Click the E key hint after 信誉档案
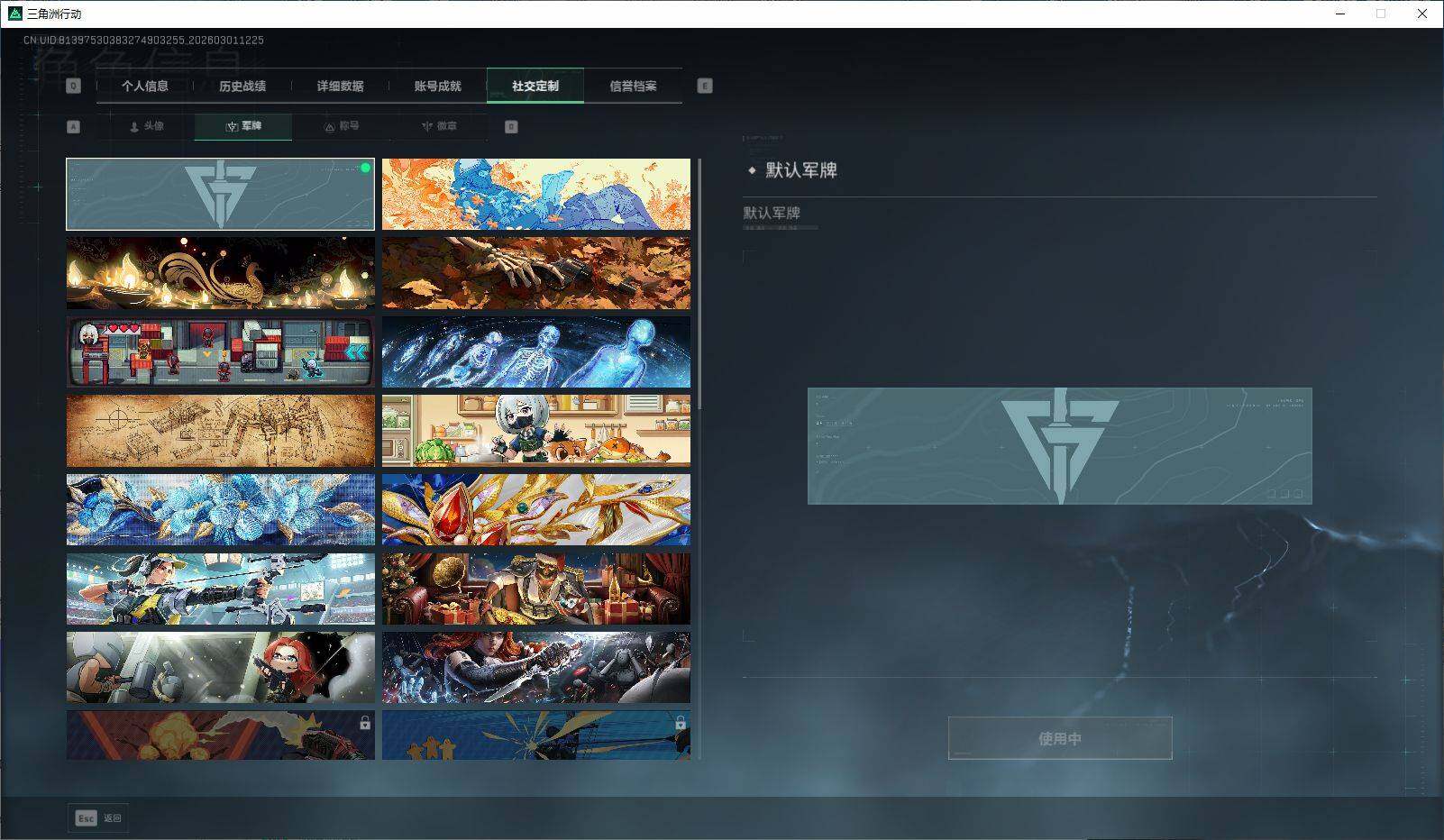Image resolution: width=1444 pixels, height=840 pixels. point(705,86)
